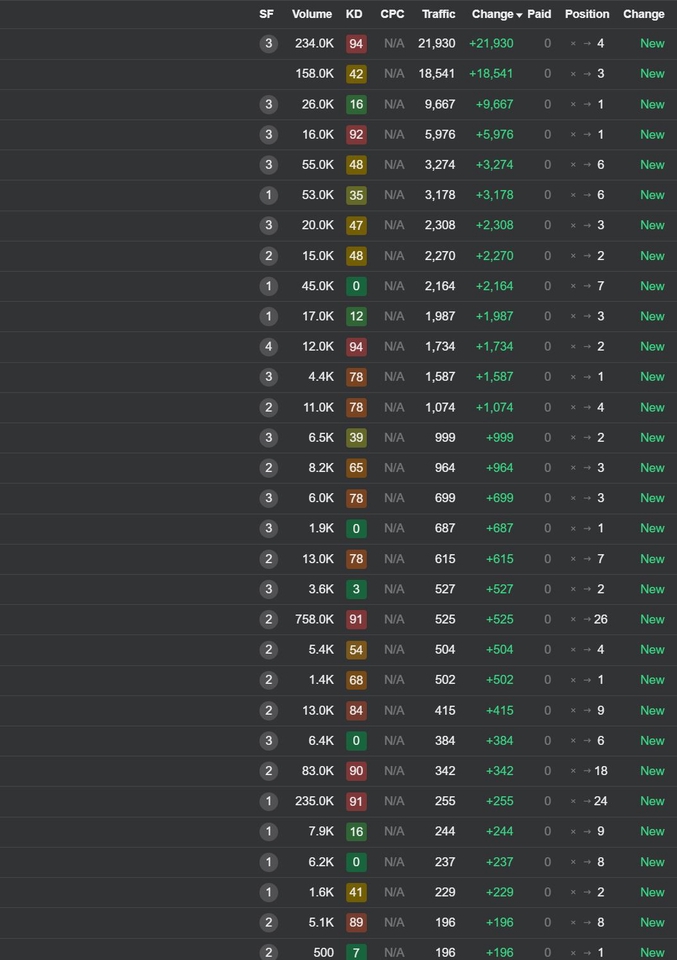
Task: Select the KD 65 badge
Action: pos(356,468)
